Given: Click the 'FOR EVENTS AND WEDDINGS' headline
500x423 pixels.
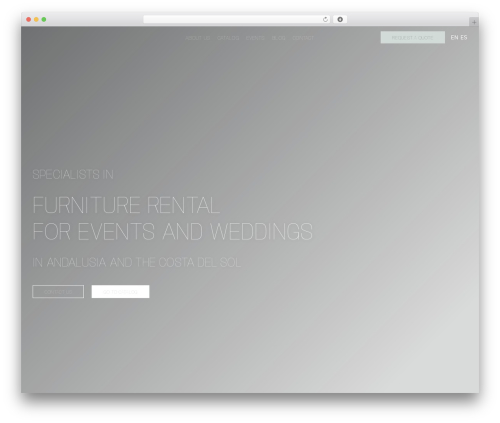Looking at the screenshot, I should click(x=173, y=231).
